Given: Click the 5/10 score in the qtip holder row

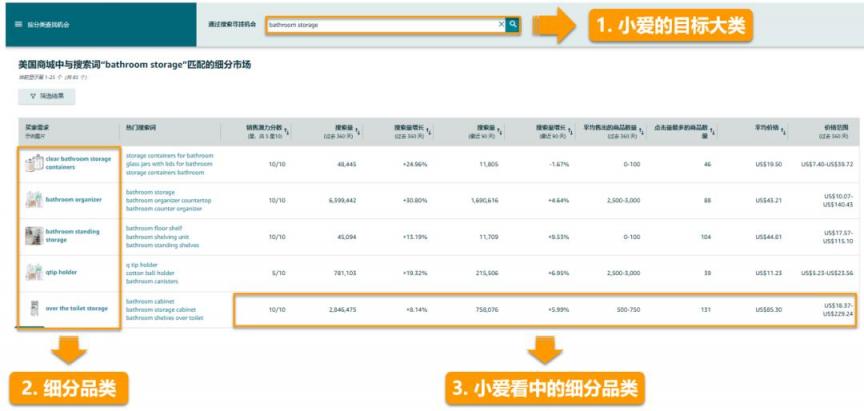Looking at the screenshot, I should pyautogui.click(x=278, y=273).
